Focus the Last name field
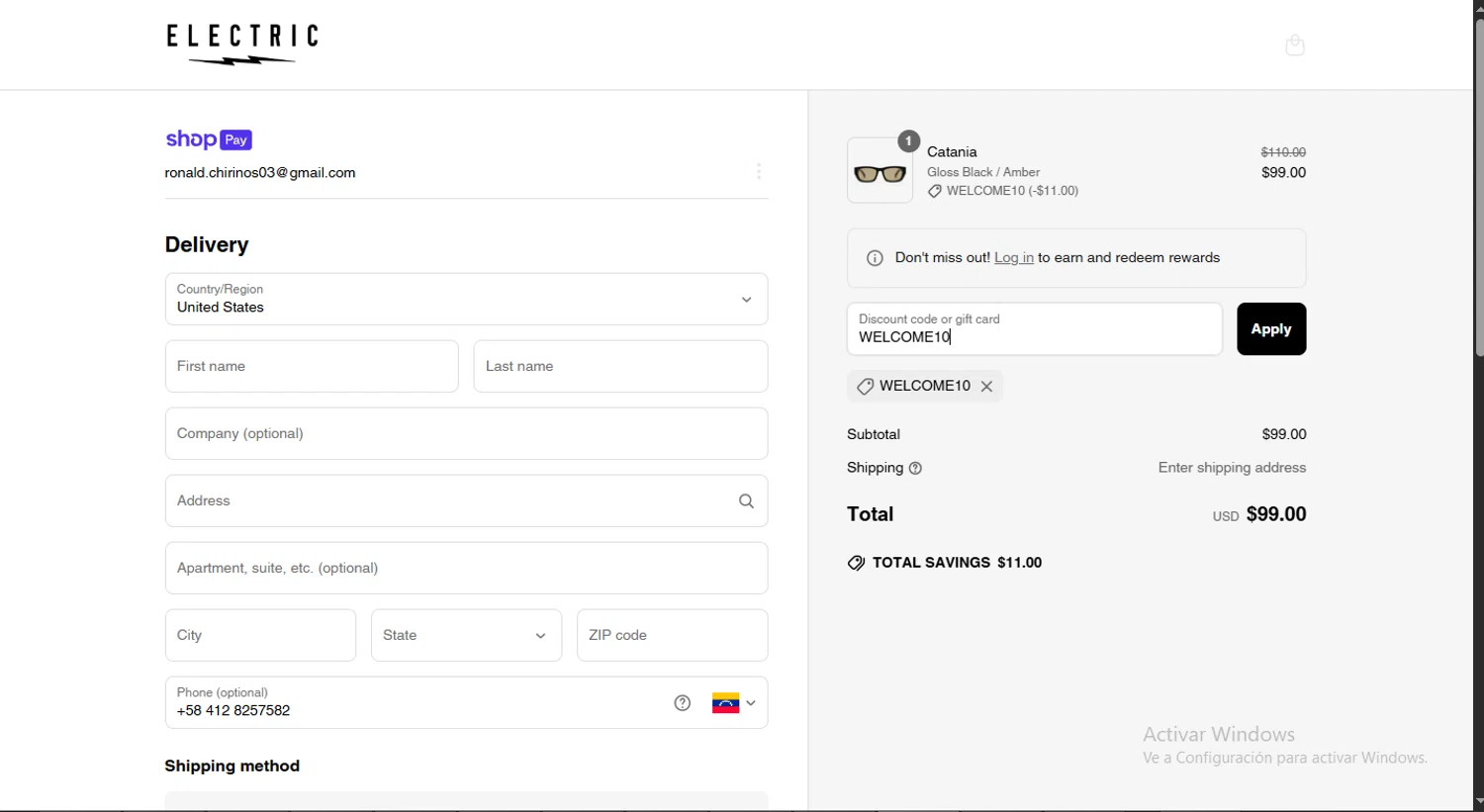Image resolution: width=1484 pixels, height=812 pixels. pos(621,367)
